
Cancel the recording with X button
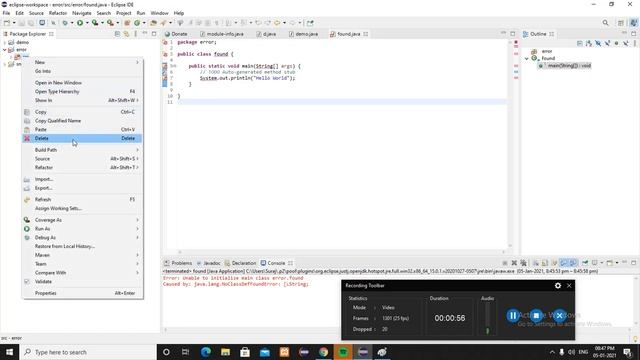click(560, 315)
